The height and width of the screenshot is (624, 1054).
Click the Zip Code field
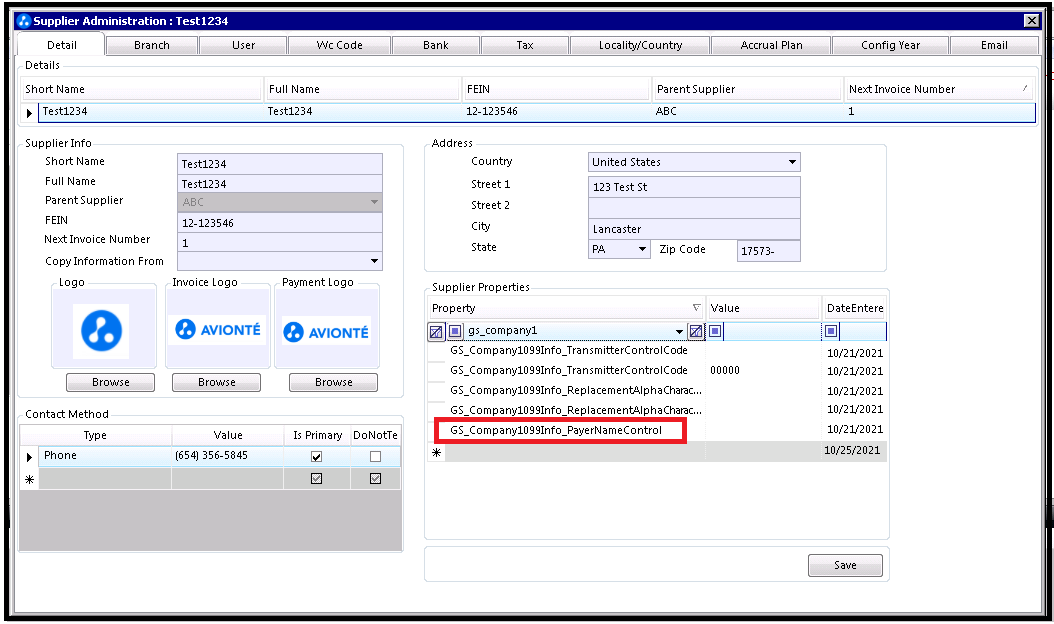click(768, 251)
